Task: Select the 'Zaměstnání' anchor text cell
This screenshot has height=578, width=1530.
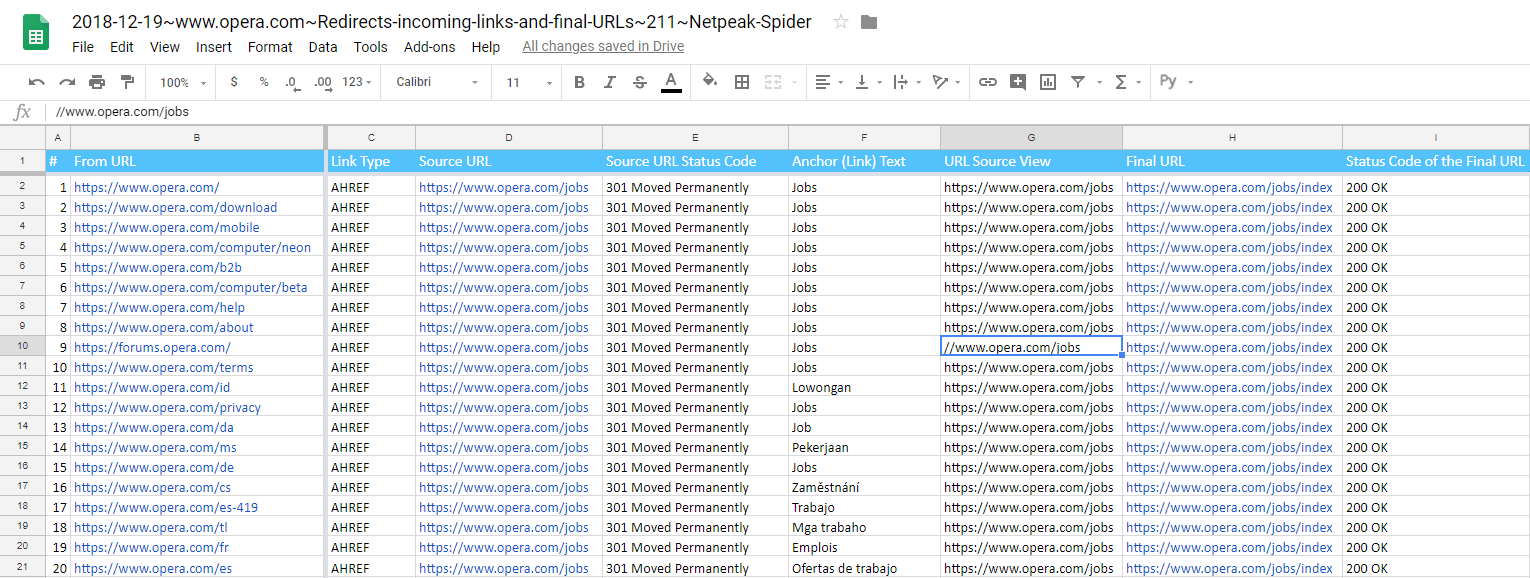Action: (864, 487)
